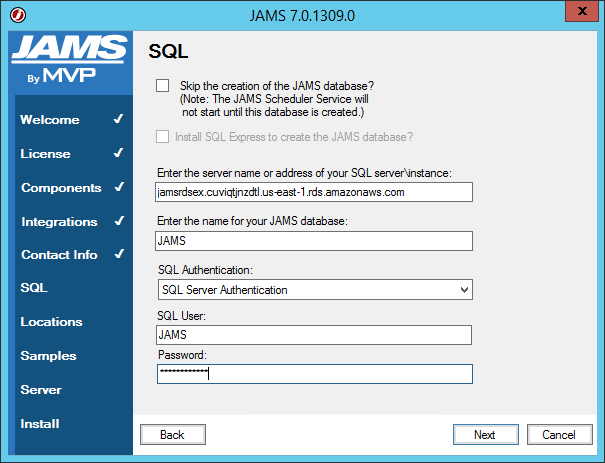Close the JAMS installer window
Screen dimensions: 605x463
click(x=581, y=11)
